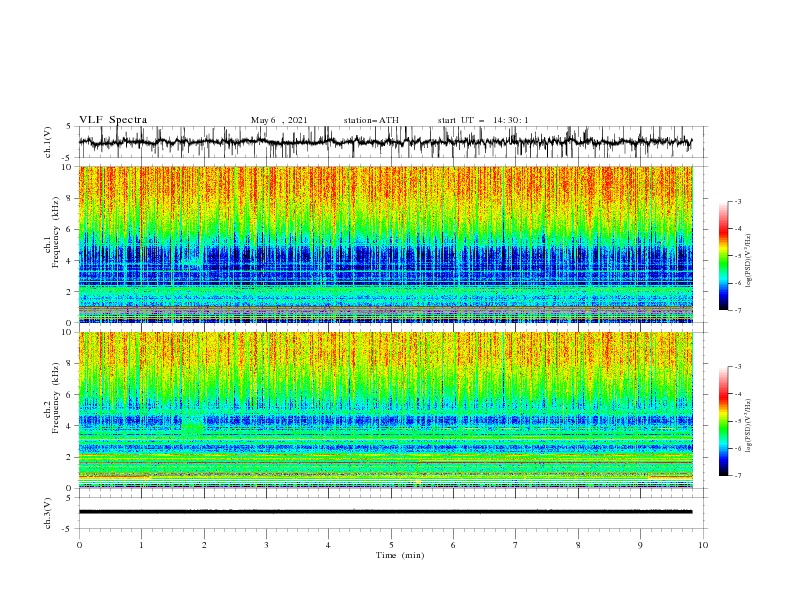Screen dimensions: 792x612
Task: Click the ch.2 spectrogram panel
Action: [x=386, y=410]
